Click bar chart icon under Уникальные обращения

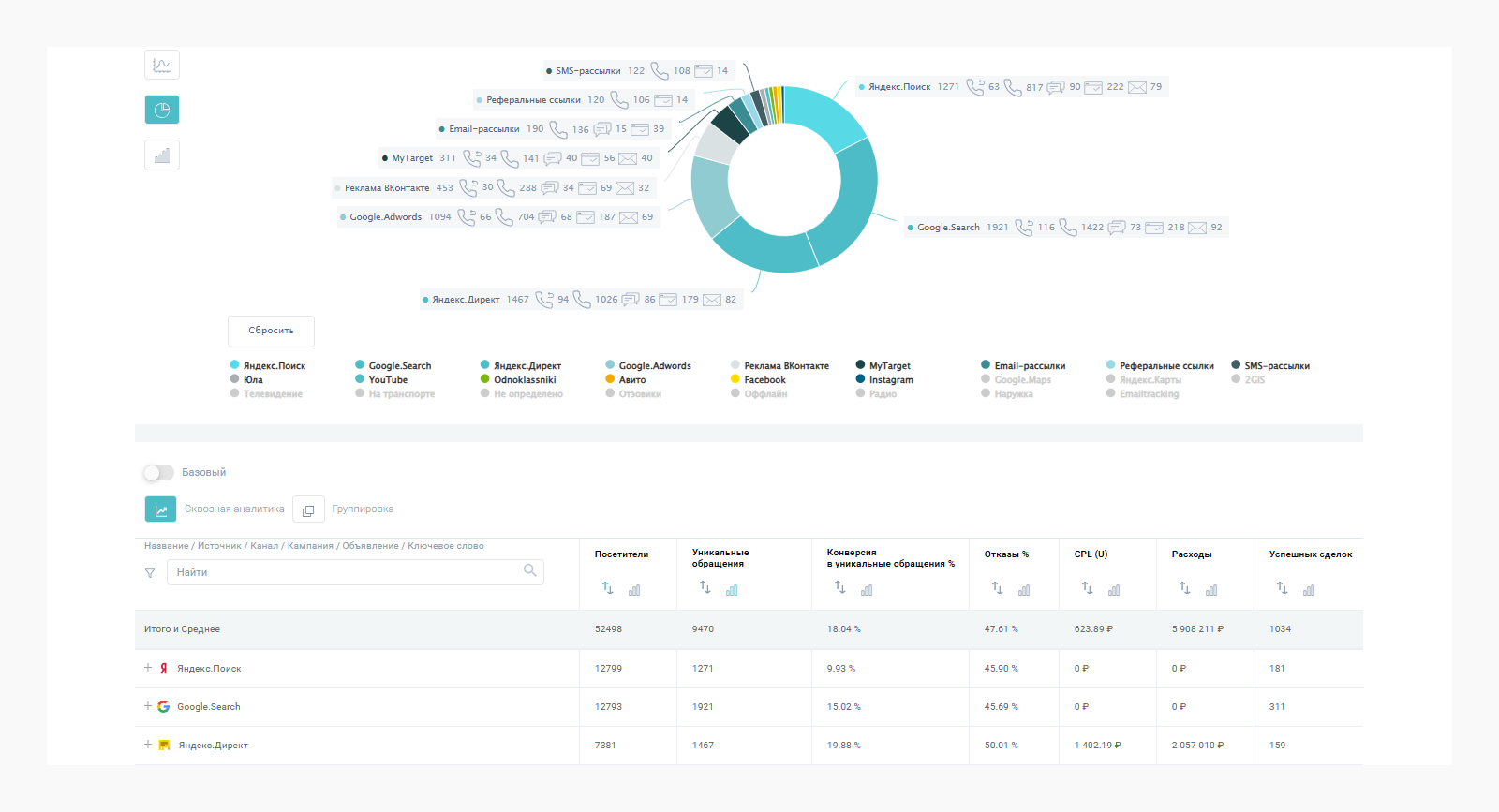click(x=732, y=590)
